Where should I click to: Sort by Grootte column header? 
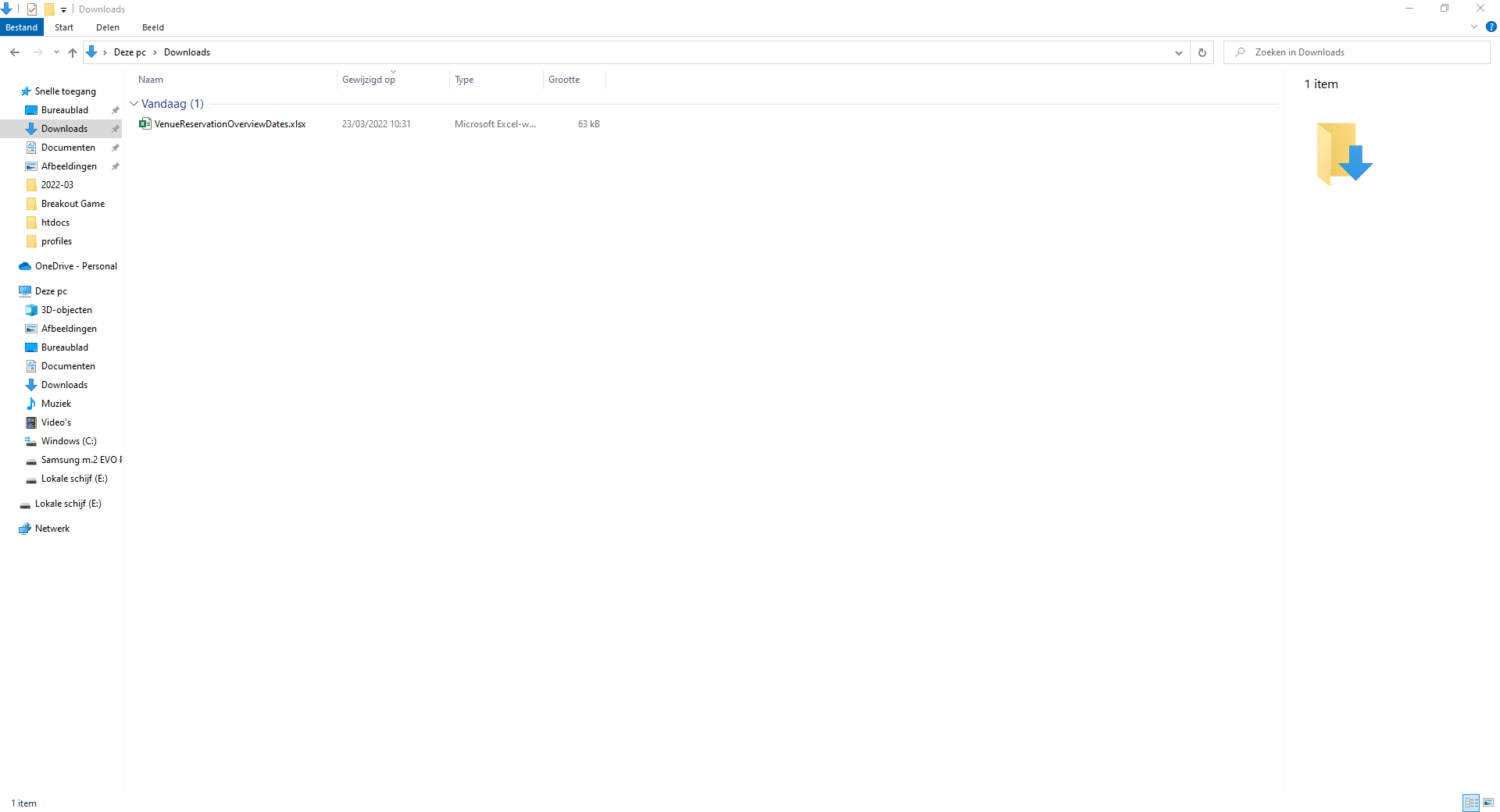click(x=574, y=80)
